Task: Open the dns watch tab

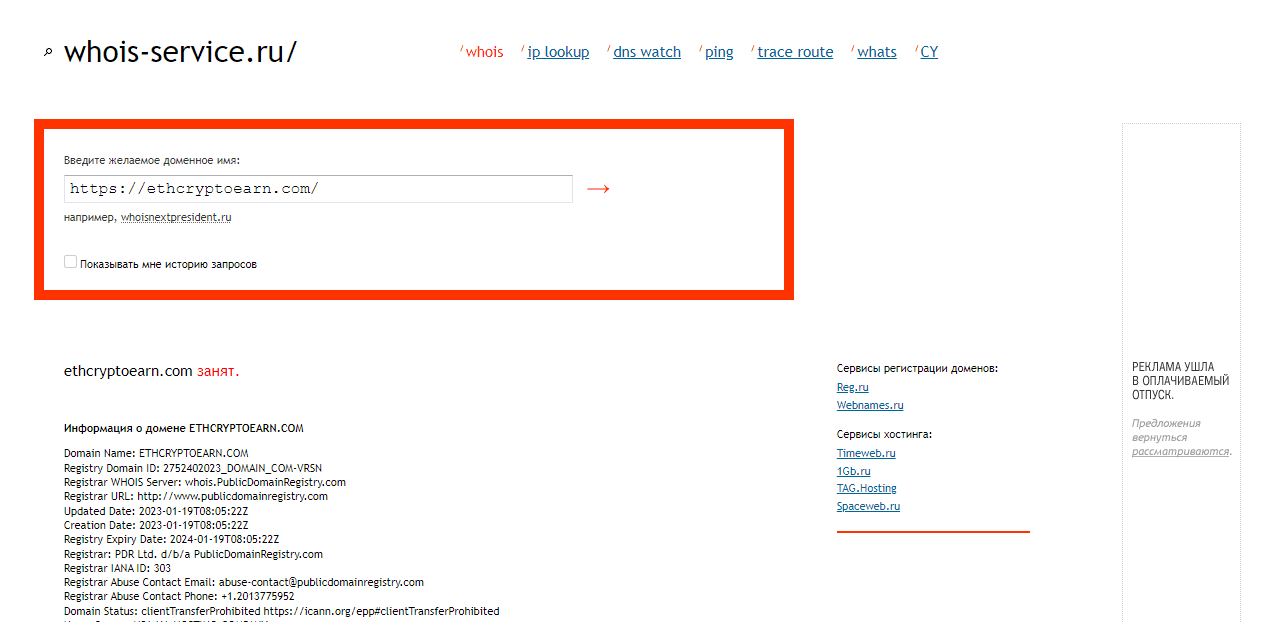Action: [x=646, y=52]
